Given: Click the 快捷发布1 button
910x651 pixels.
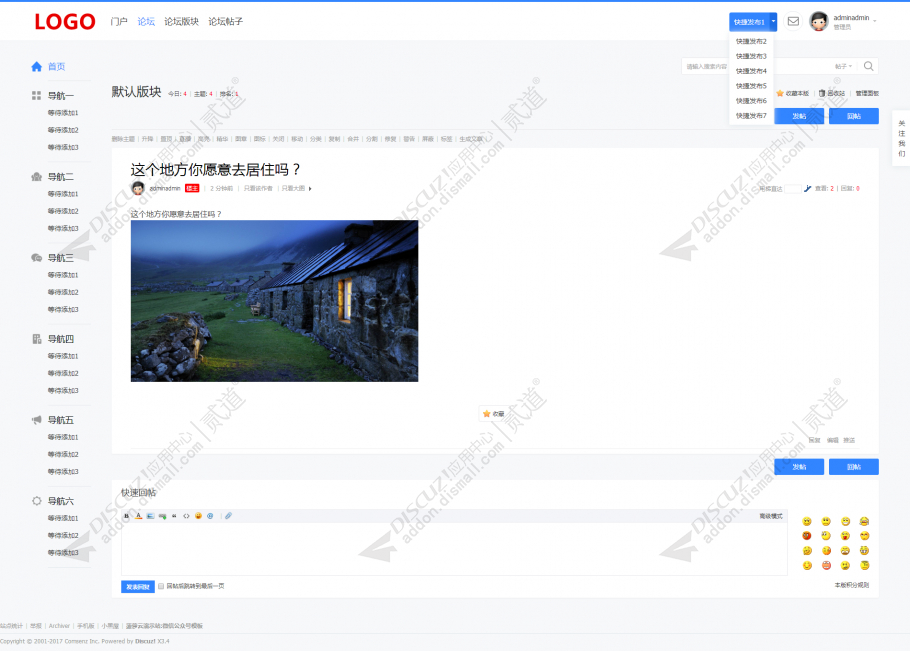Looking at the screenshot, I should pos(749,21).
